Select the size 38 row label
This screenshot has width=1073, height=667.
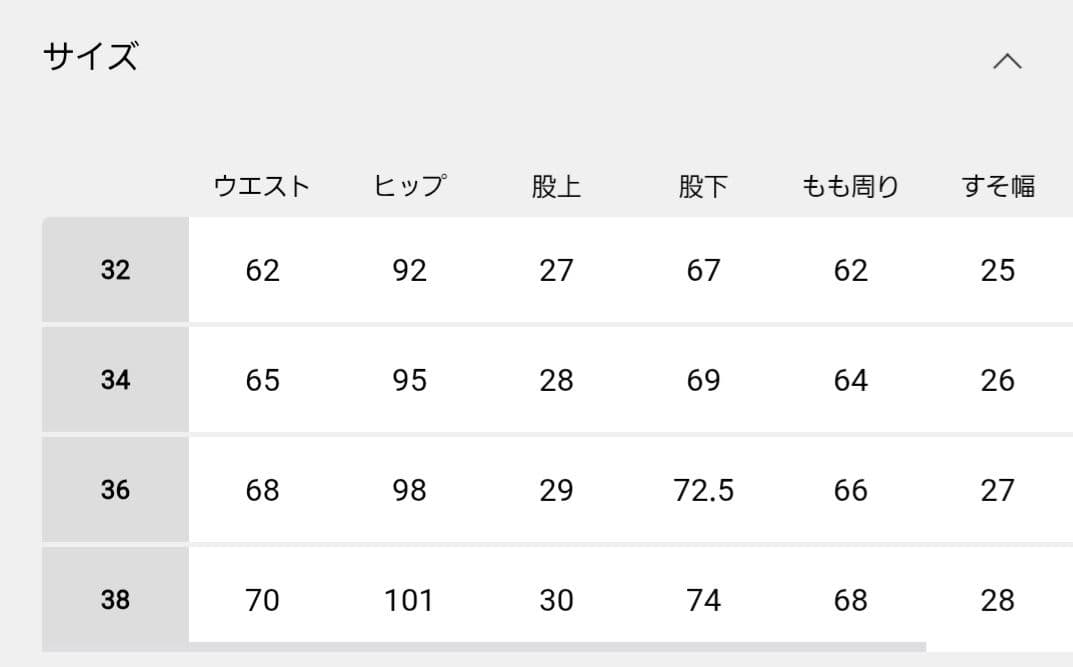point(115,600)
